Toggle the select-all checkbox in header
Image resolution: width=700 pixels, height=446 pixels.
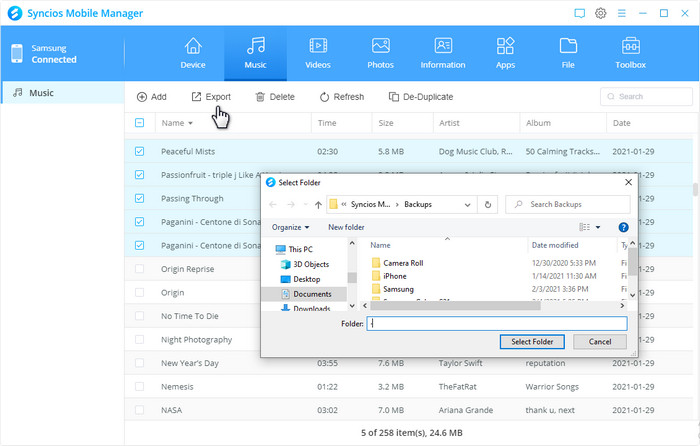139,123
